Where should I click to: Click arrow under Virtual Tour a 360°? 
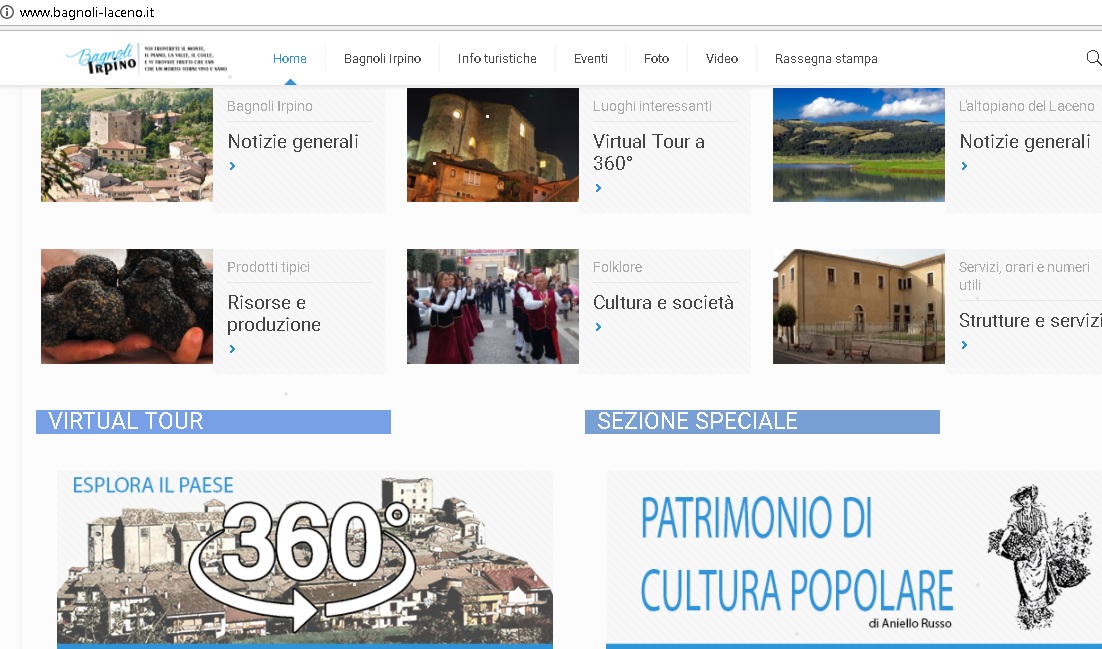pyautogui.click(x=599, y=188)
